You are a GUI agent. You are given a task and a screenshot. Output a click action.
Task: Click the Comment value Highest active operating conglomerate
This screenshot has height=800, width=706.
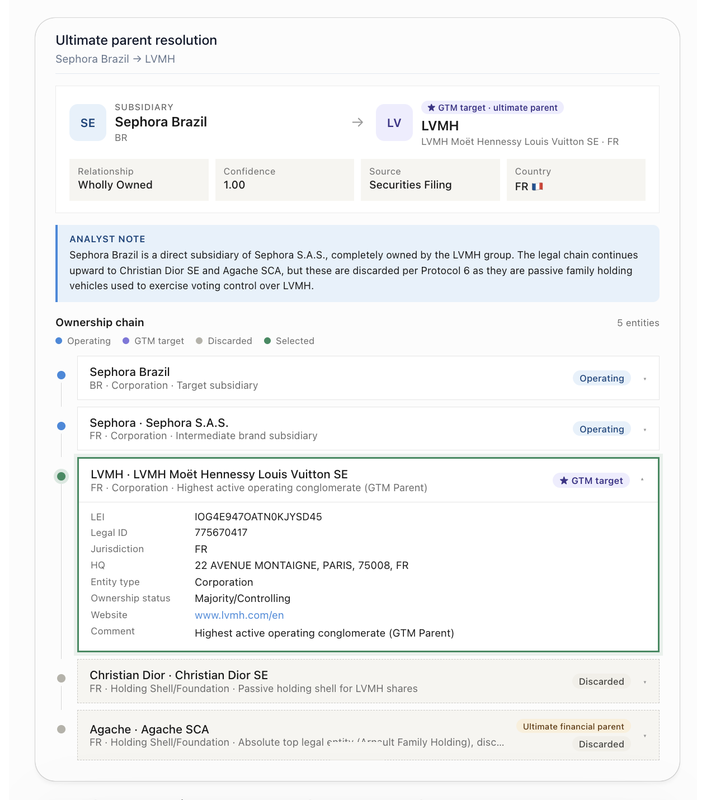(324, 633)
